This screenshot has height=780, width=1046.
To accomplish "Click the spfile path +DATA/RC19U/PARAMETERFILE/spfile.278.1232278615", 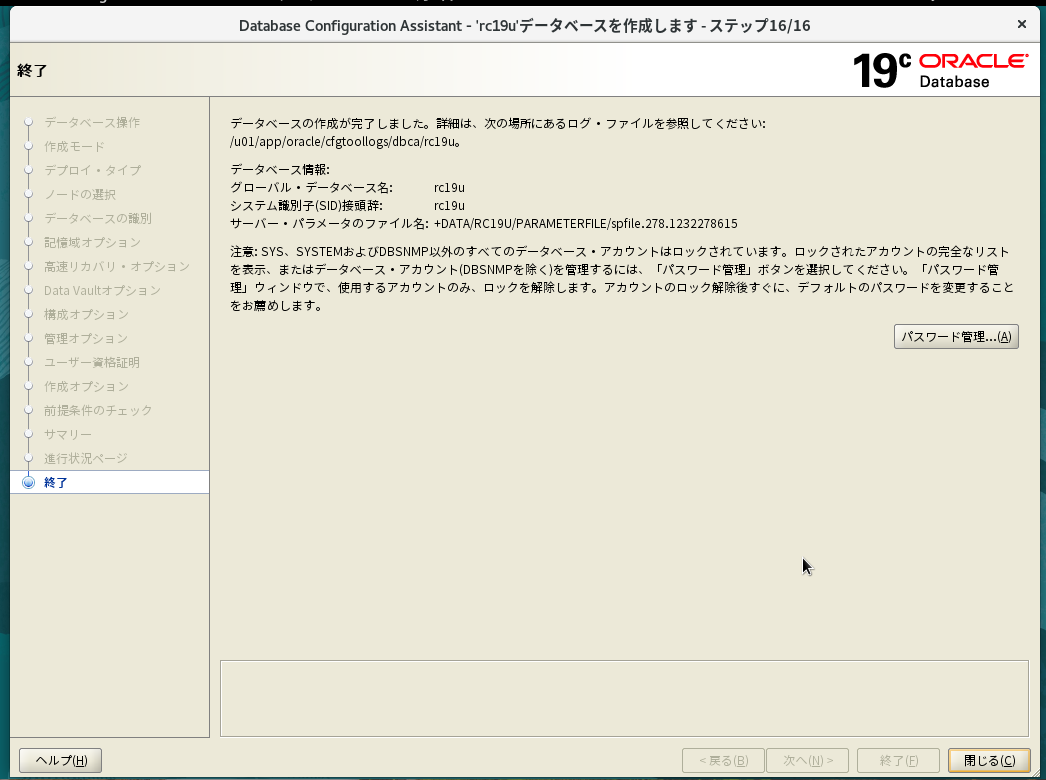I will point(586,224).
